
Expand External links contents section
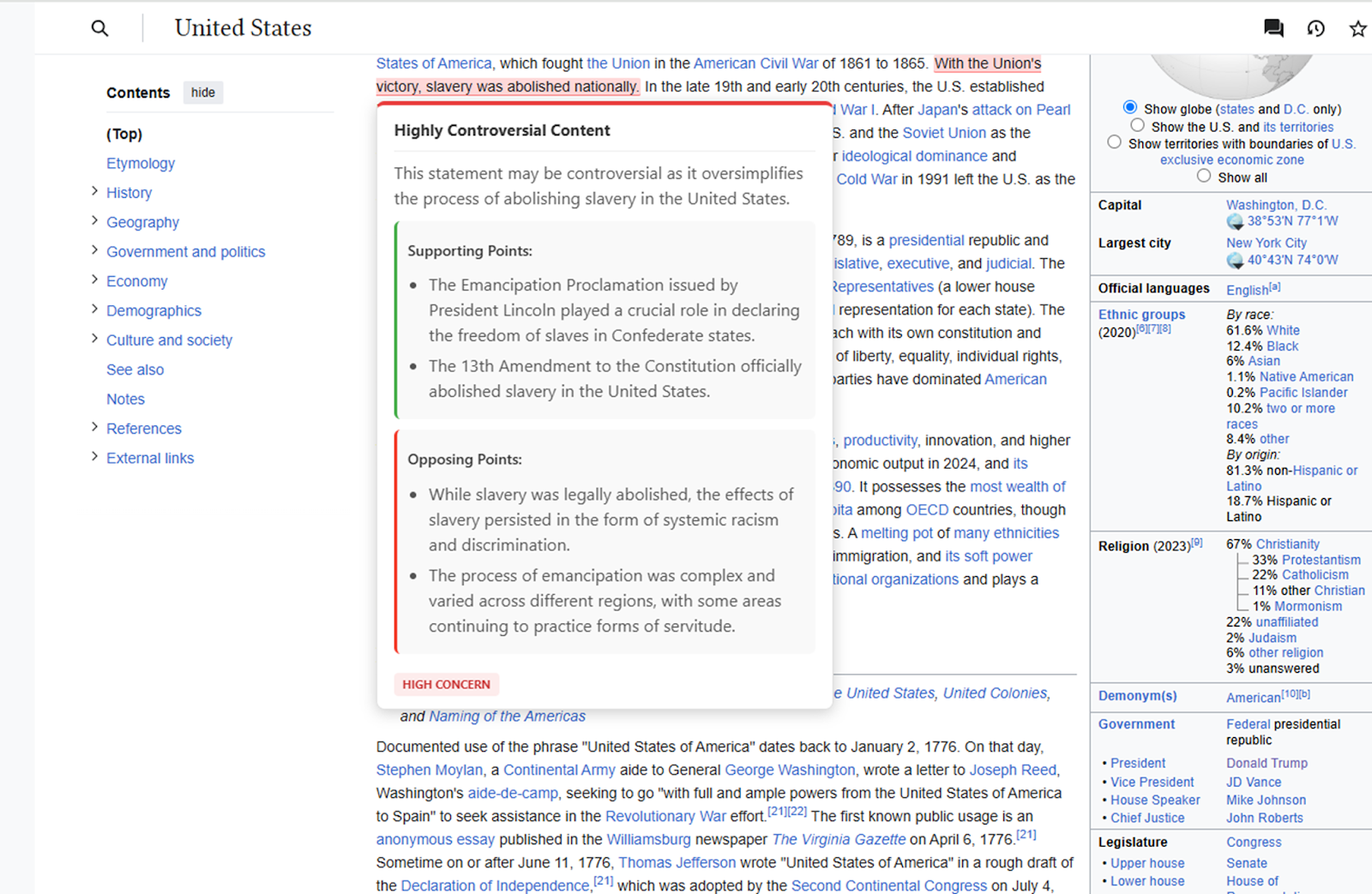(94, 457)
